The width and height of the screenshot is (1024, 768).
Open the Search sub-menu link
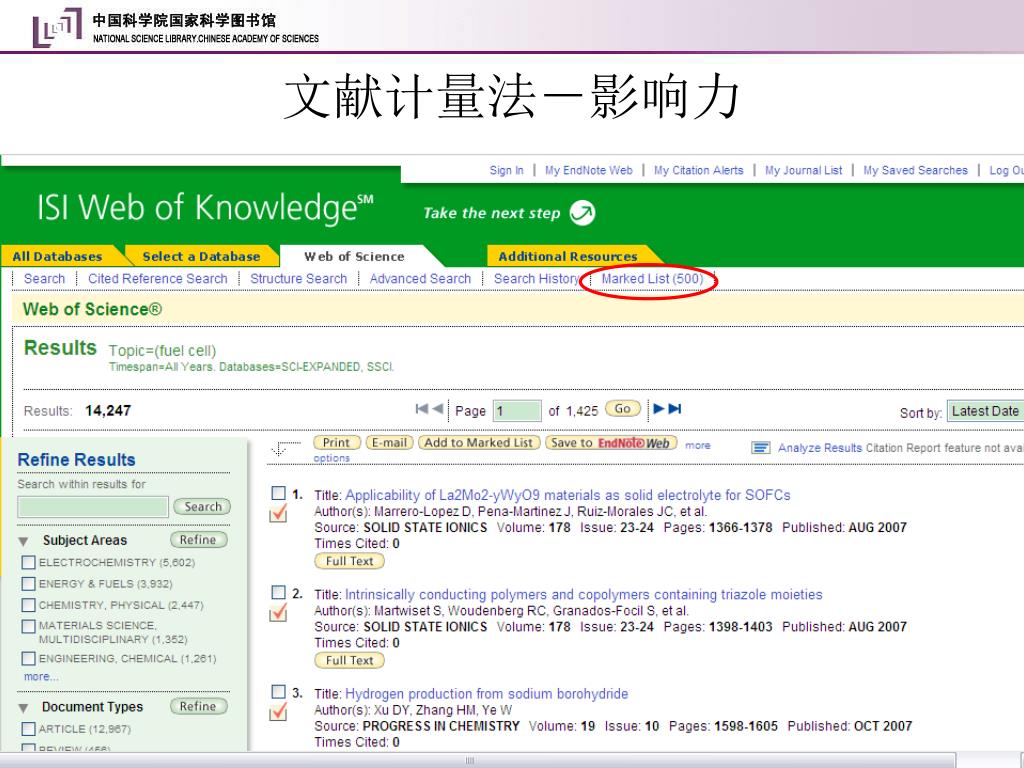44,279
